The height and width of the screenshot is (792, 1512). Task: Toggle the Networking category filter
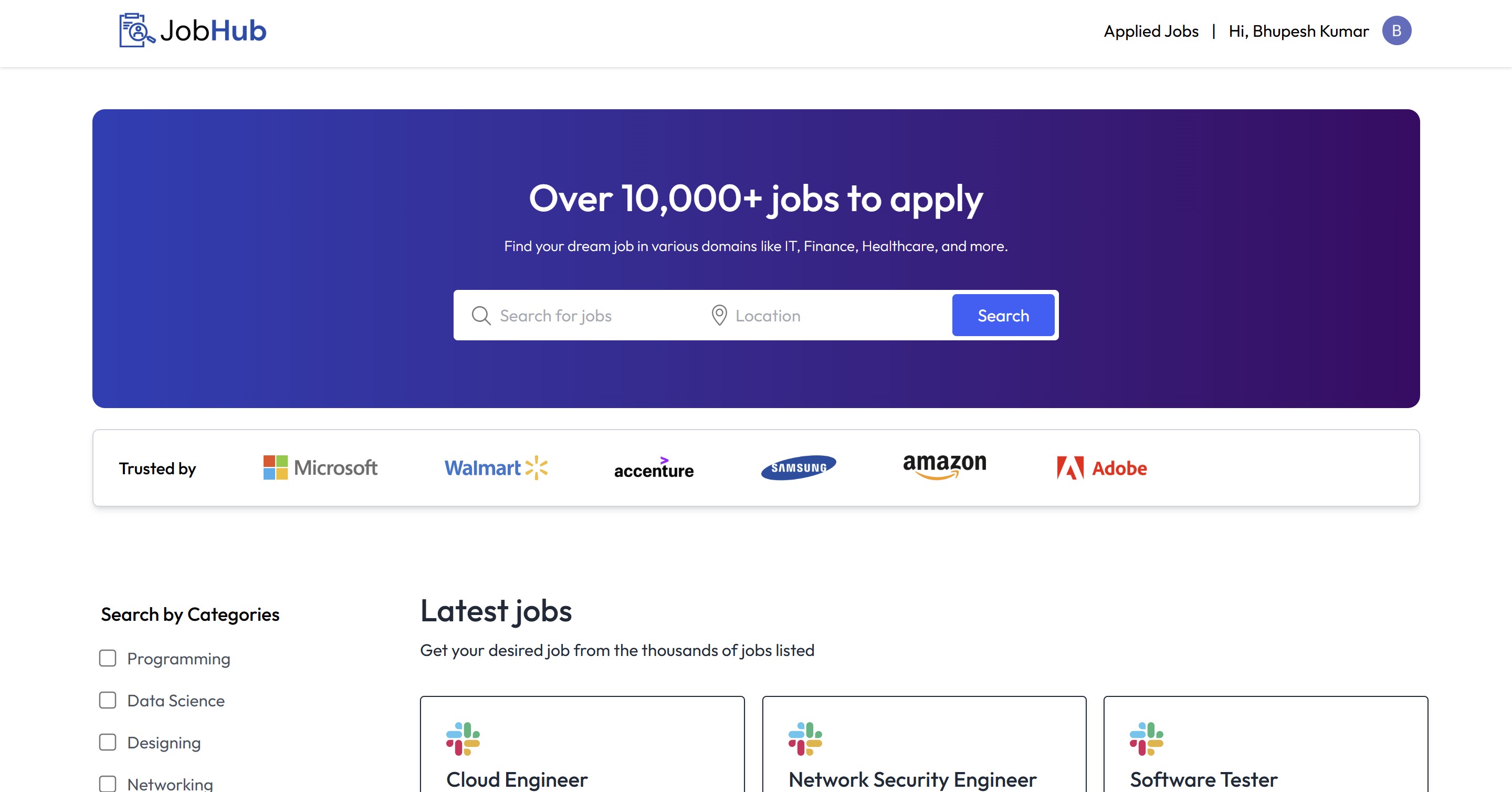coord(108,783)
